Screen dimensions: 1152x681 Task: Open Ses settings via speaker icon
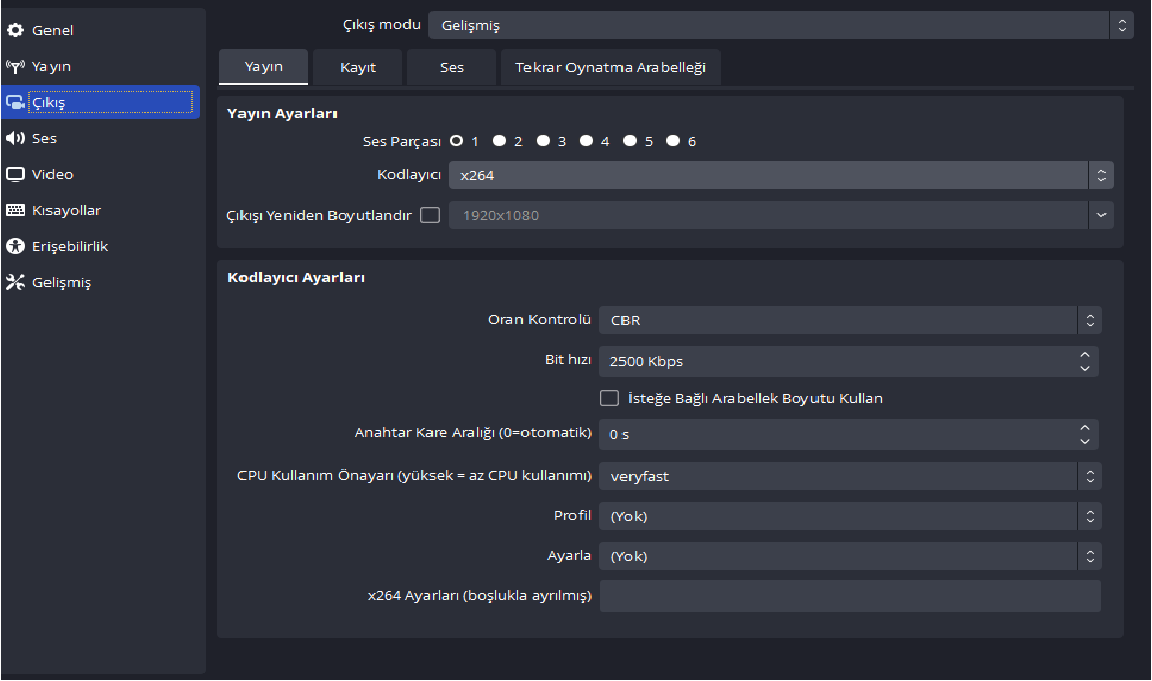(15, 138)
